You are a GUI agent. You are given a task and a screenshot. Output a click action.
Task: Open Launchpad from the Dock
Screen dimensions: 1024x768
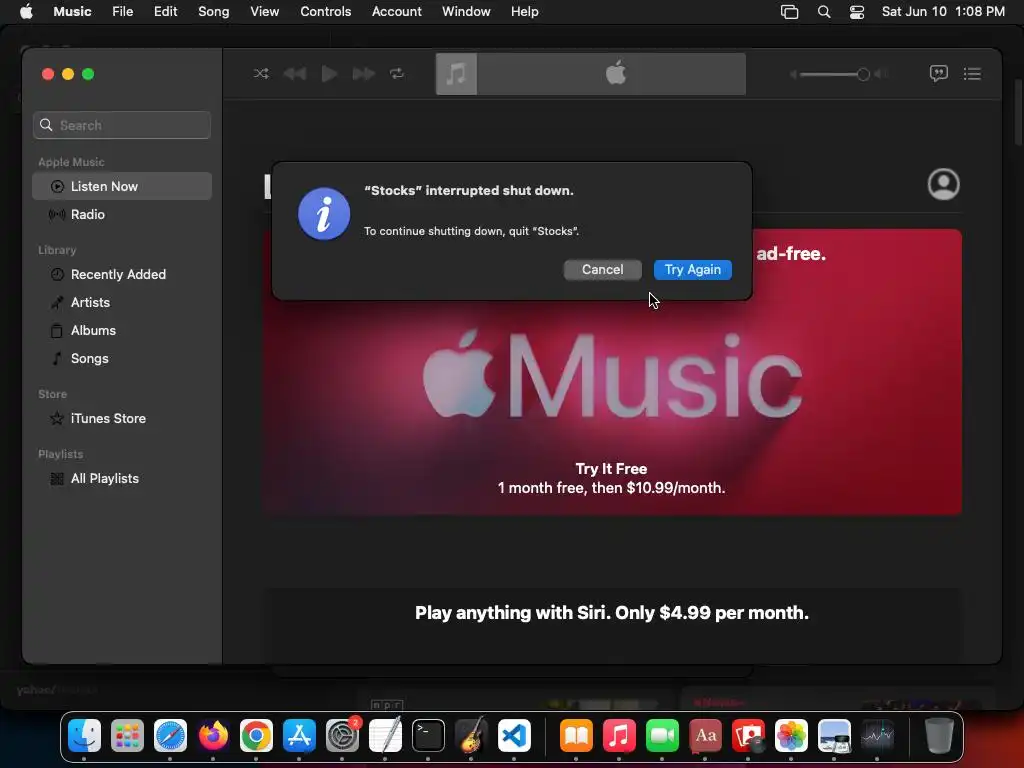127,736
